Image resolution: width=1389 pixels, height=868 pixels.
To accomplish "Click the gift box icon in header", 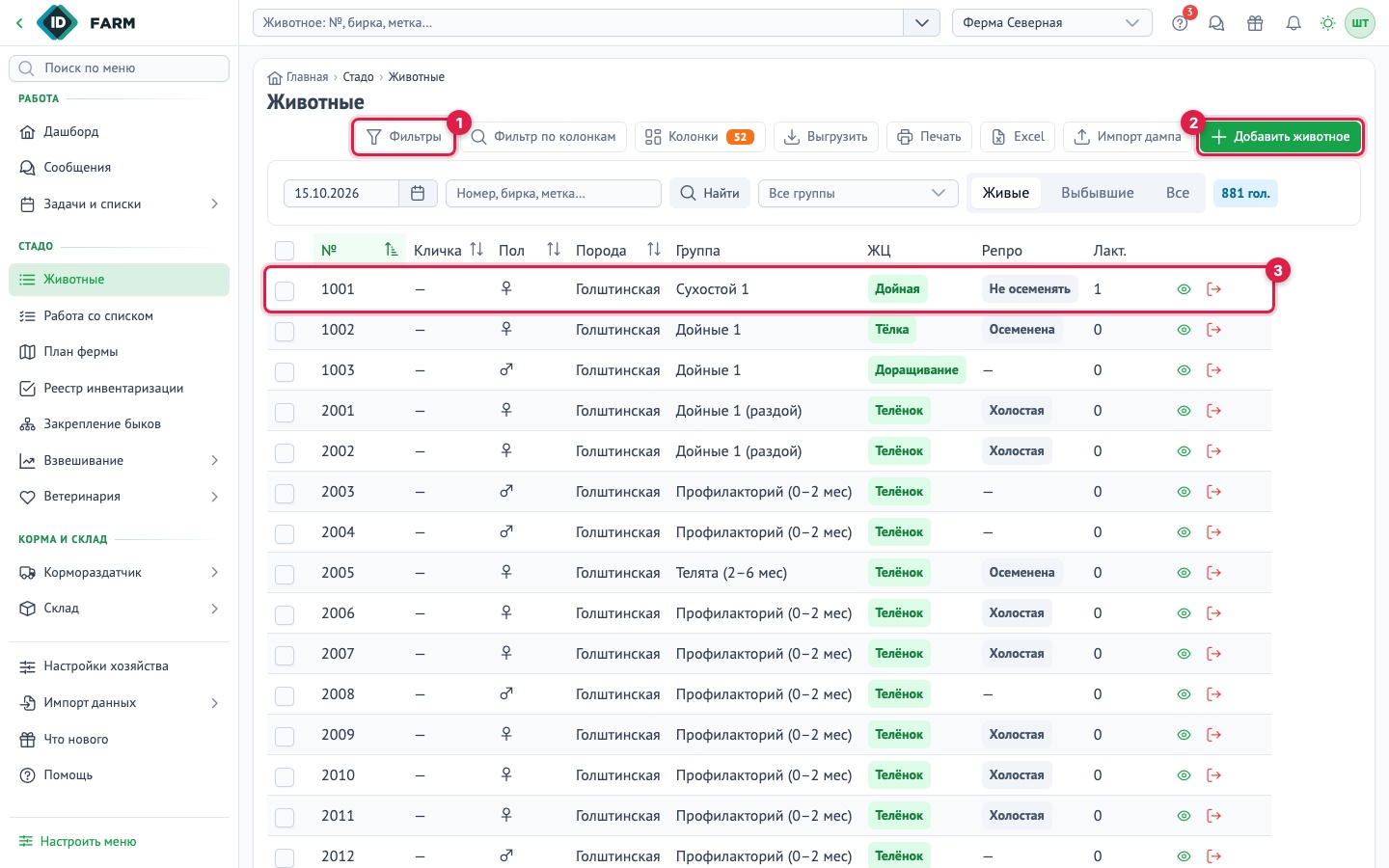I will 1255,23.
